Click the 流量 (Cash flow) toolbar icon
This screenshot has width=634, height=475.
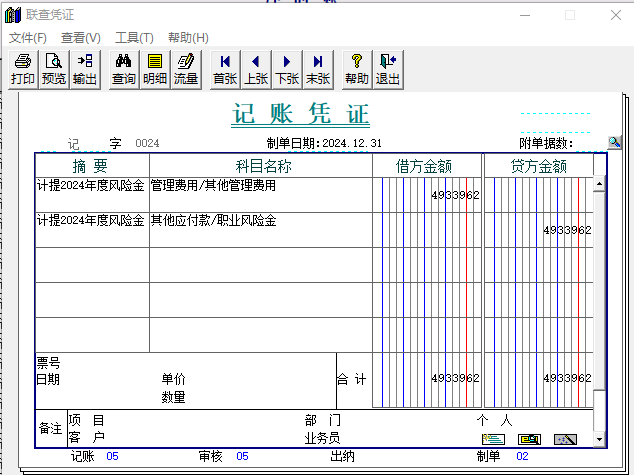(186, 69)
